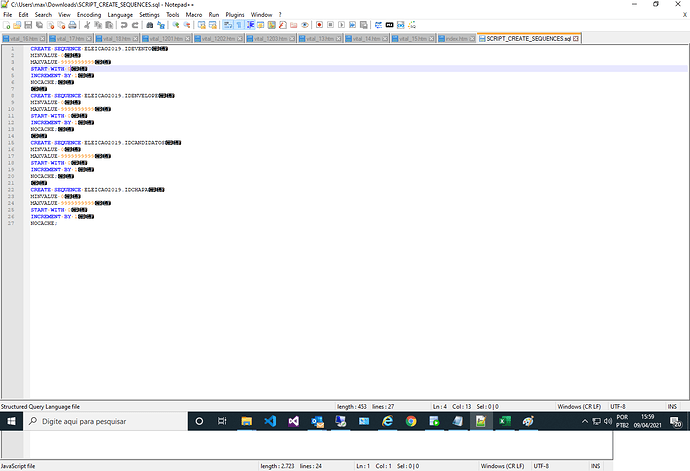Open Google Chrome from taskbar
Screen dimensions: 690x471
coord(411,421)
